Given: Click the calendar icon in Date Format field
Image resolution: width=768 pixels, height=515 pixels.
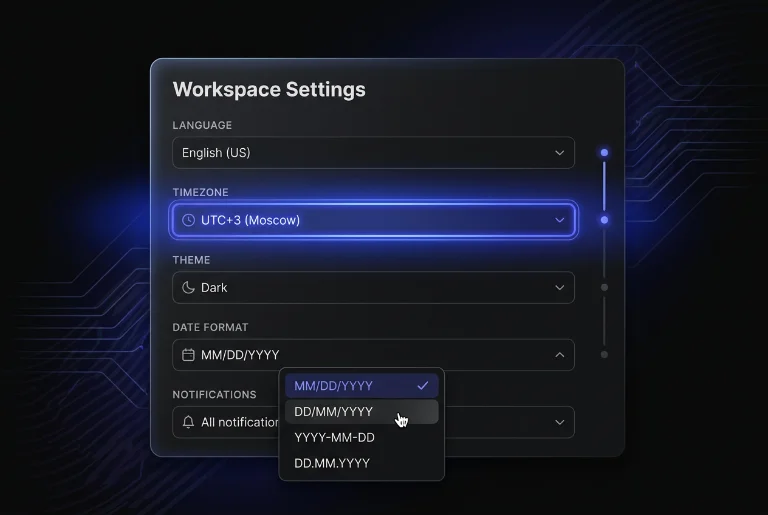Looking at the screenshot, I should (x=189, y=355).
